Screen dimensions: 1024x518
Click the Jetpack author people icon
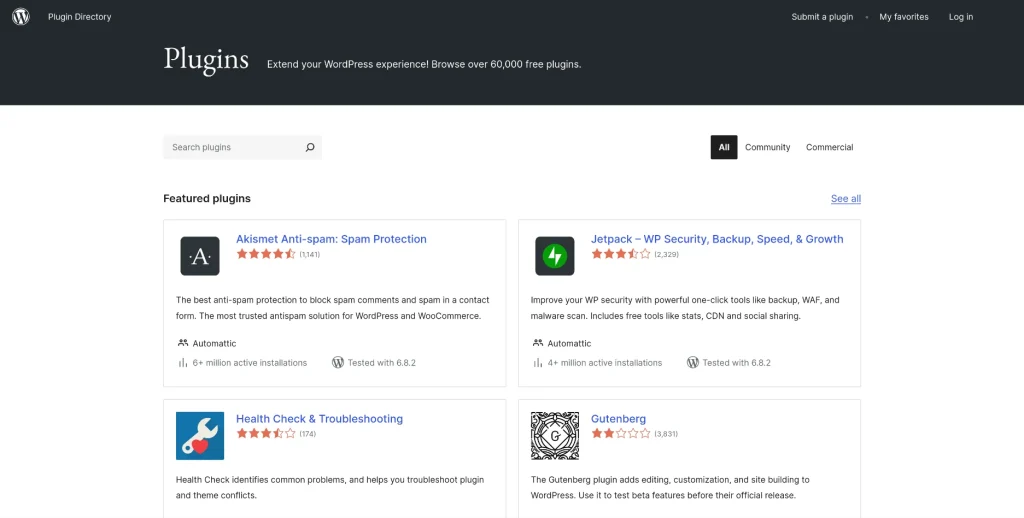pyautogui.click(x=538, y=343)
